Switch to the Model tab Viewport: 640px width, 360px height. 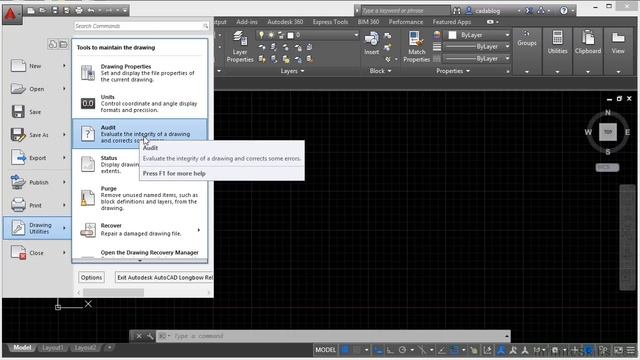pos(22,348)
